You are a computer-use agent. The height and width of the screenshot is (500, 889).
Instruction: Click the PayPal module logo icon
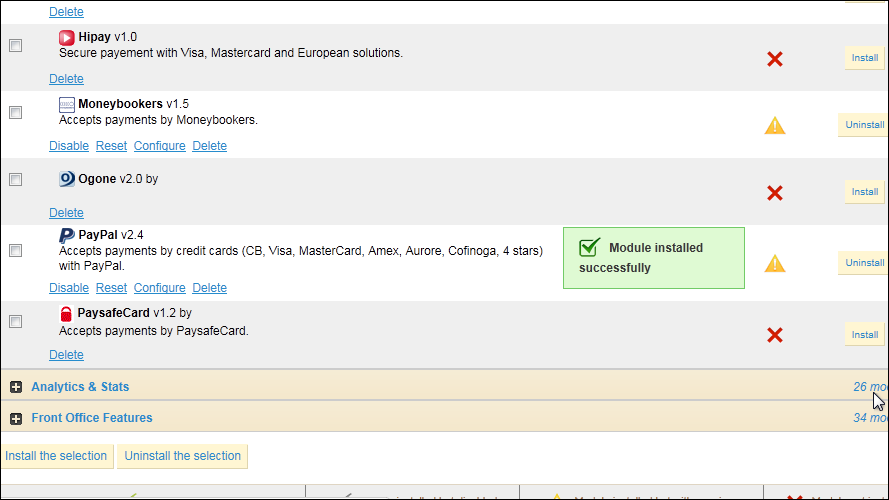67,235
